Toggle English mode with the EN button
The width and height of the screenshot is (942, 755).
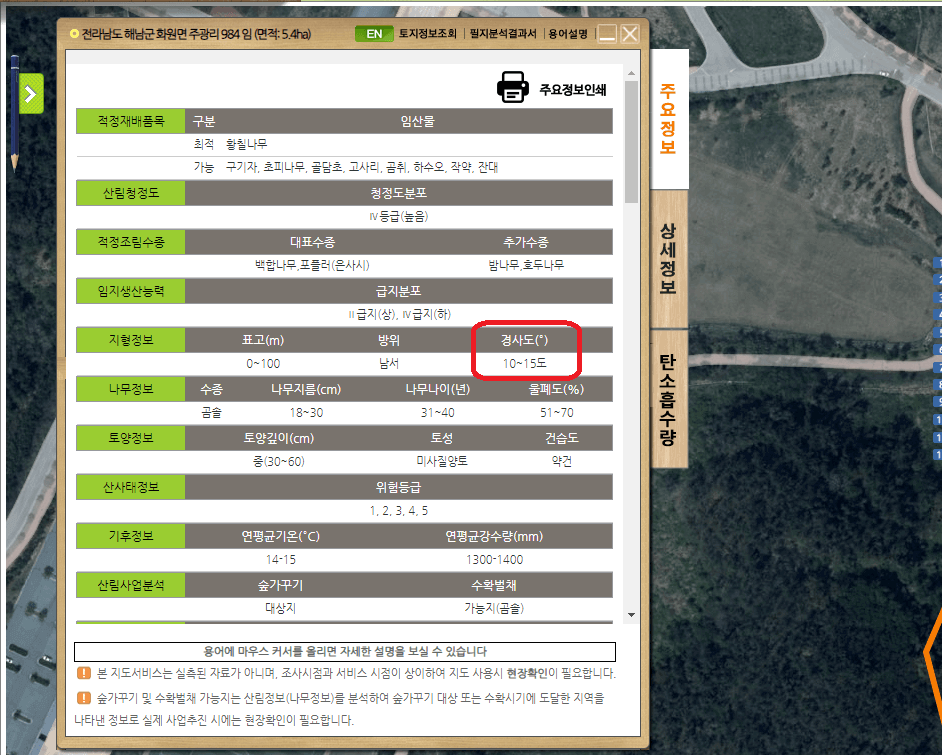pyautogui.click(x=374, y=32)
